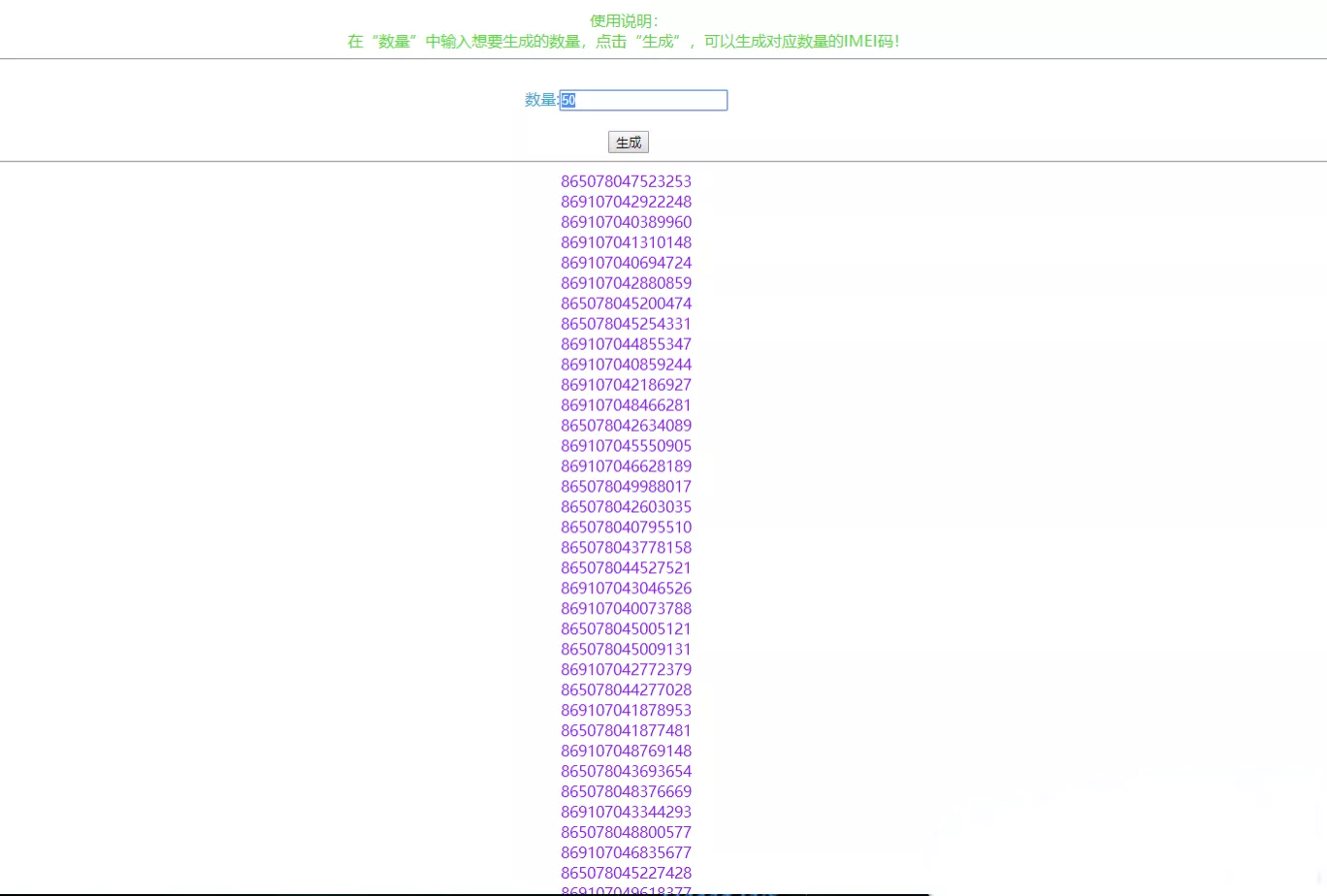Click IMEI number 865078048376669

click(x=626, y=792)
